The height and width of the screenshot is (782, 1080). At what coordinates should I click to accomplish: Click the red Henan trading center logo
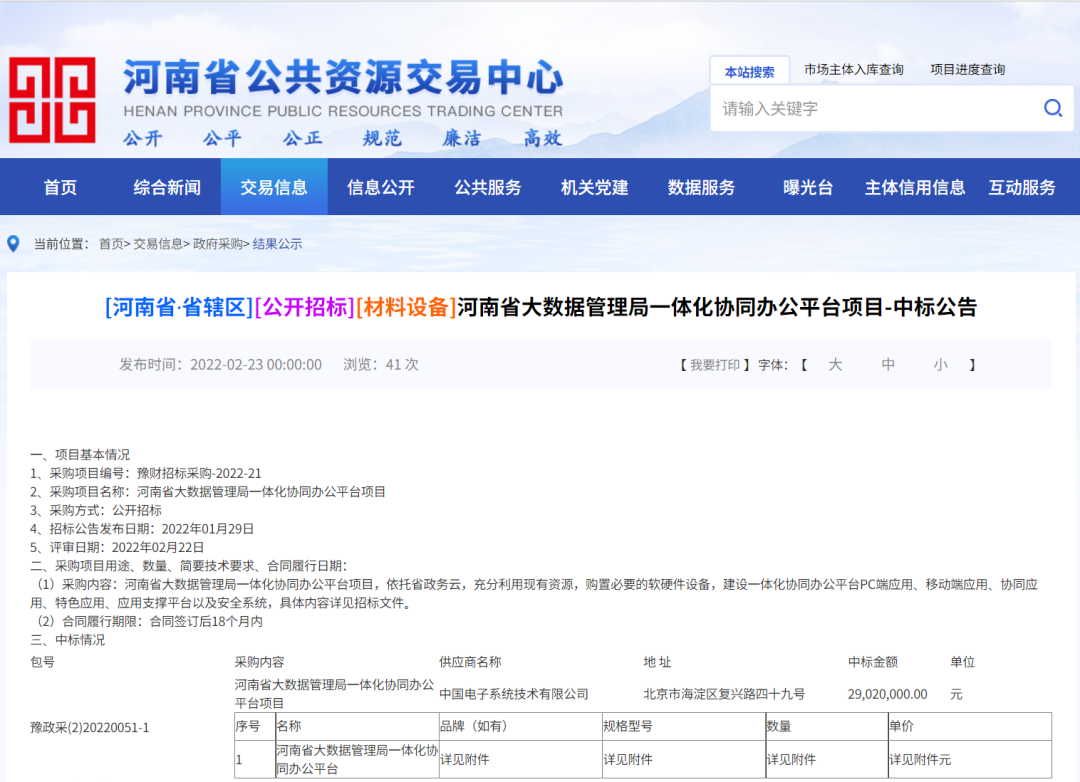52,100
